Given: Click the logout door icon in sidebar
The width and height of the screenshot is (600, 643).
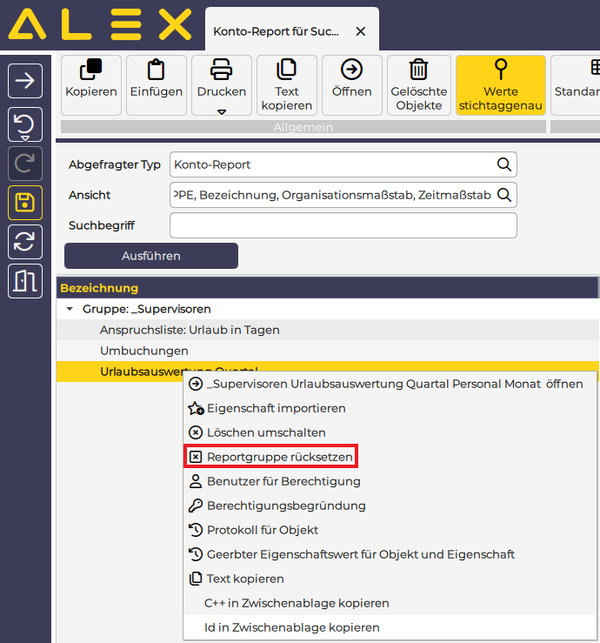Looking at the screenshot, I should point(25,281).
